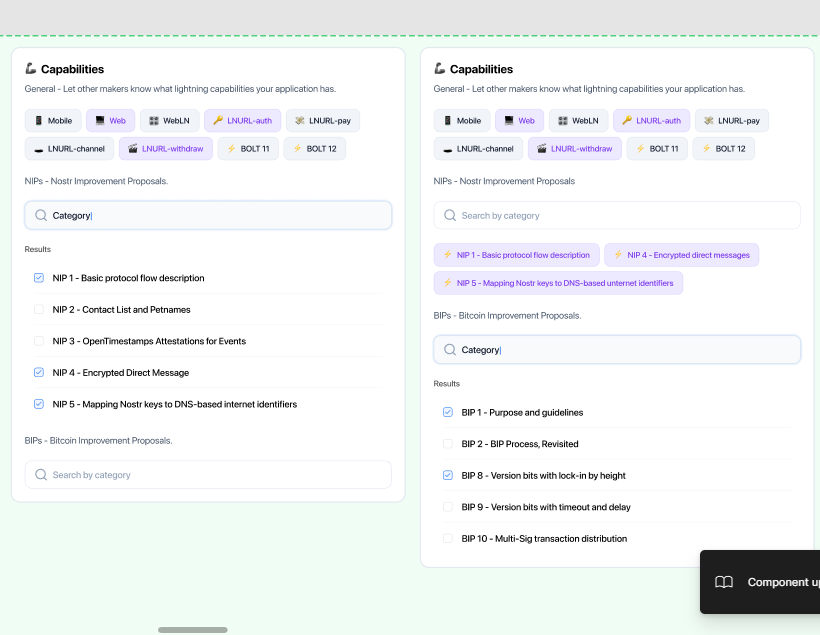The height and width of the screenshot is (635, 820).
Task: Click the book icon in Component toast
Action: click(724, 582)
